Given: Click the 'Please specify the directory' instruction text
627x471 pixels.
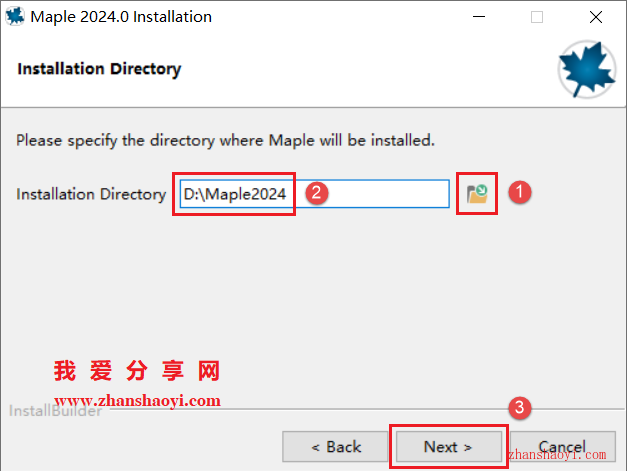Looking at the screenshot, I should coord(225,141).
